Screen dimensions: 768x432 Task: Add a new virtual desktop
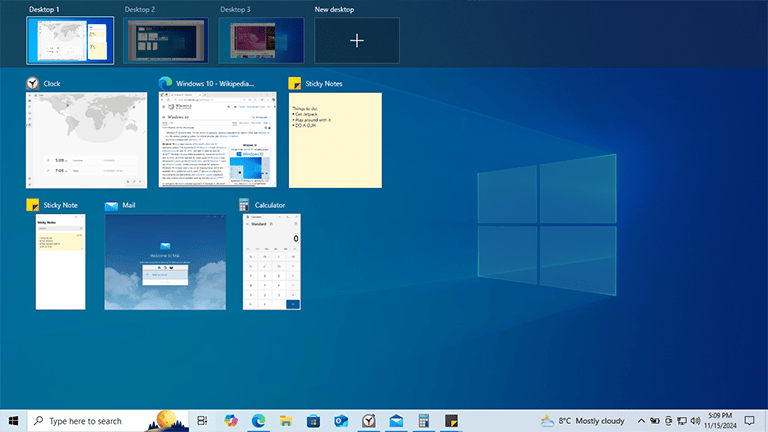[x=357, y=40]
